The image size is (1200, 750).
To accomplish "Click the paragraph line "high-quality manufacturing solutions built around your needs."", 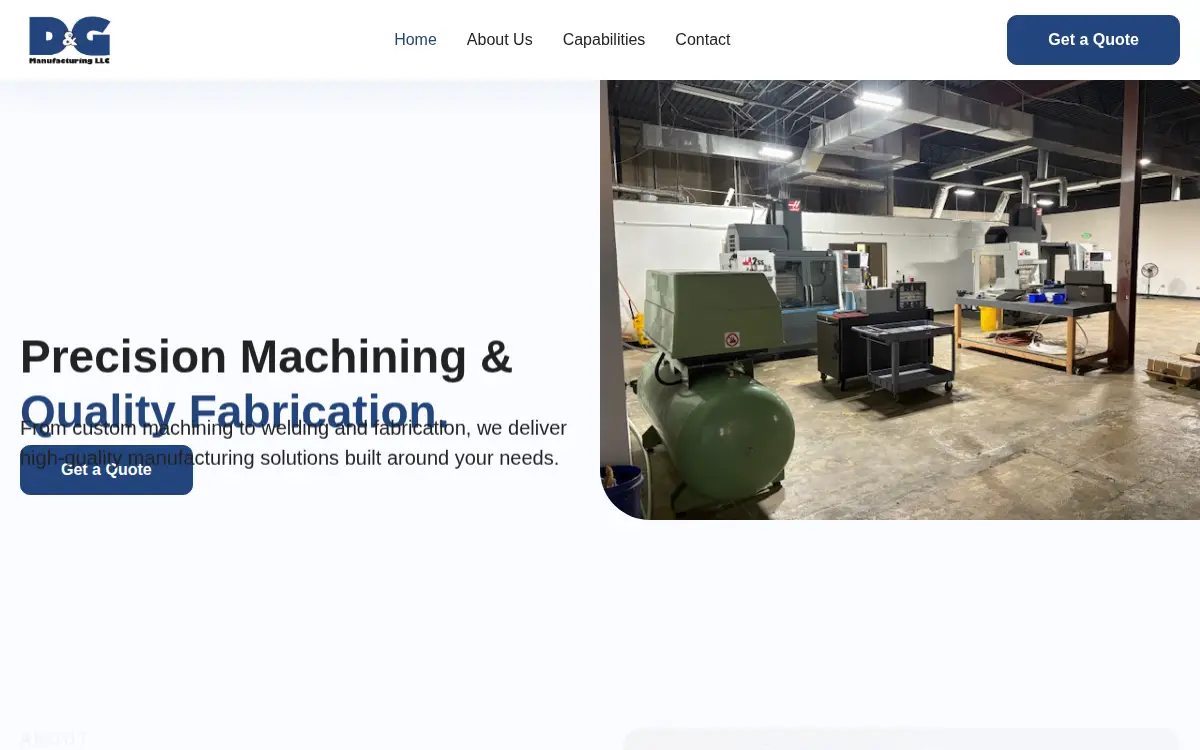I will coord(290,458).
